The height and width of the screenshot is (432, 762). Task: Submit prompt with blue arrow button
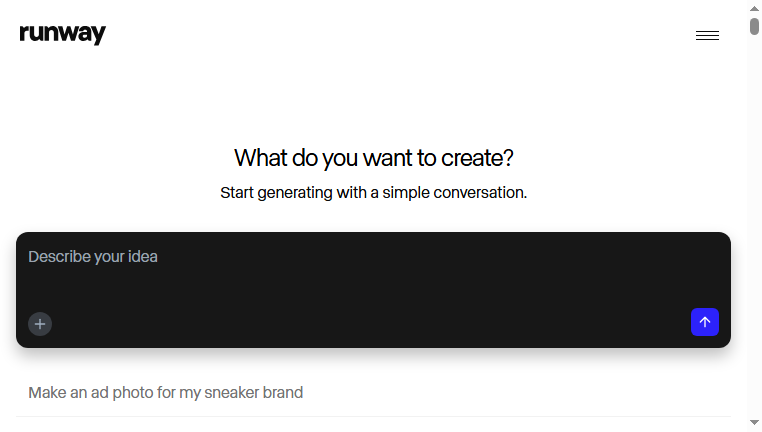coord(705,322)
